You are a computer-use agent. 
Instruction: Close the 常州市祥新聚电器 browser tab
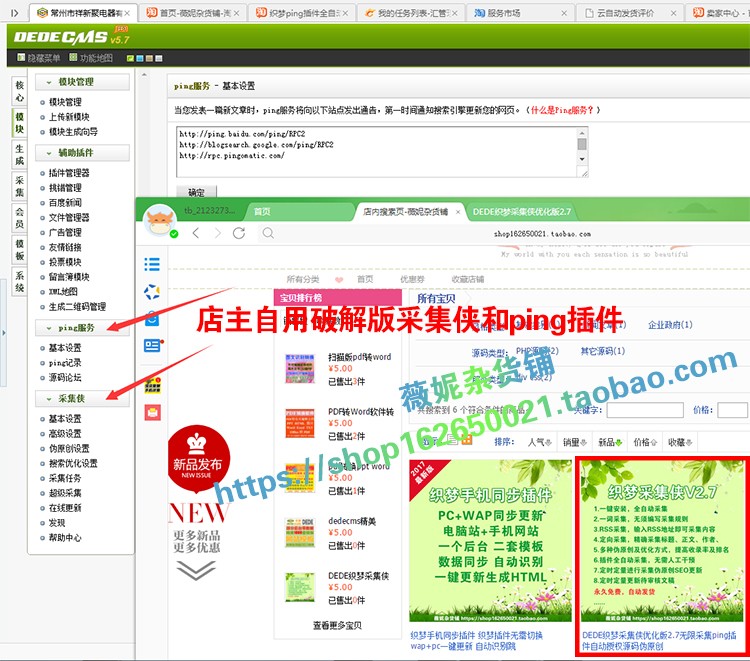[x=127, y=13]
